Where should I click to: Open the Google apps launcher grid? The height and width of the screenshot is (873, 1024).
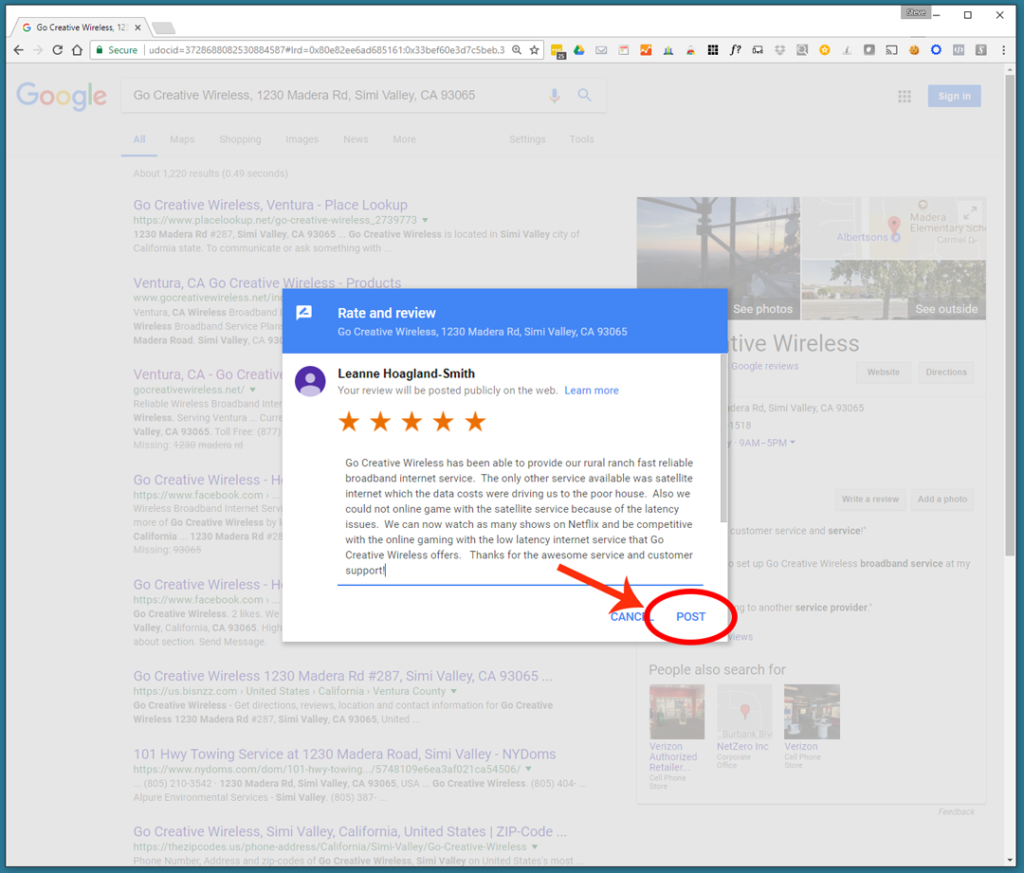point(904,96)
